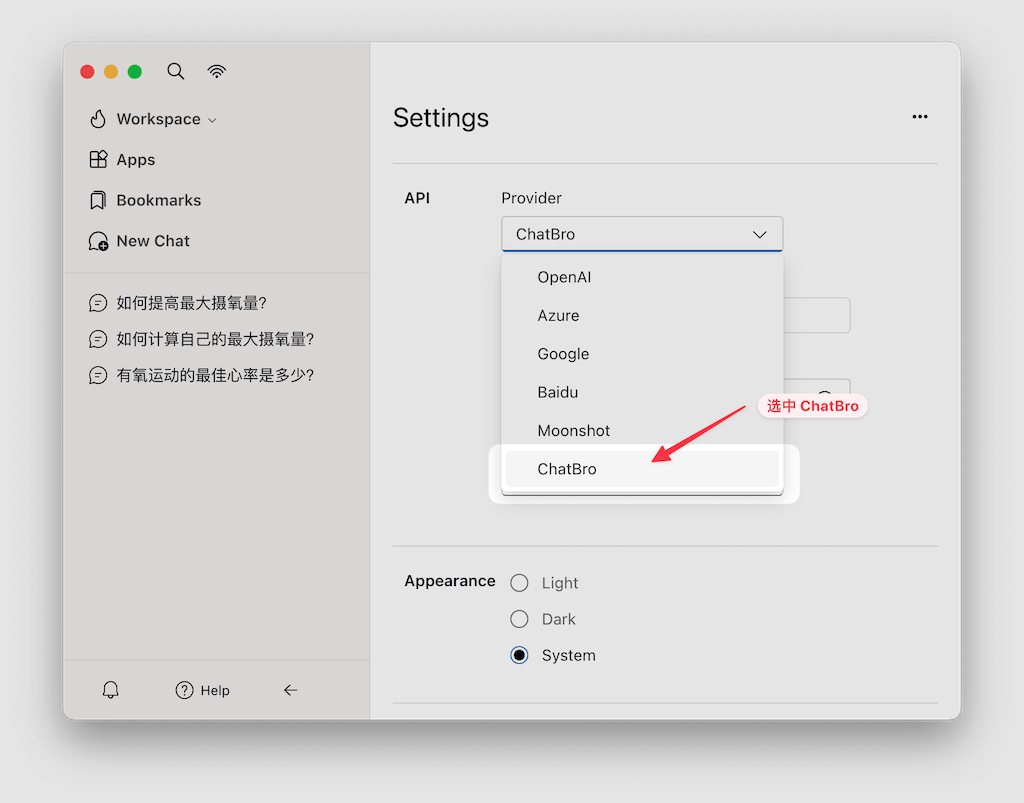Select the Light appearance radio button
Image resolution: width=1024 pixels, height=803 pixels.
519,582
